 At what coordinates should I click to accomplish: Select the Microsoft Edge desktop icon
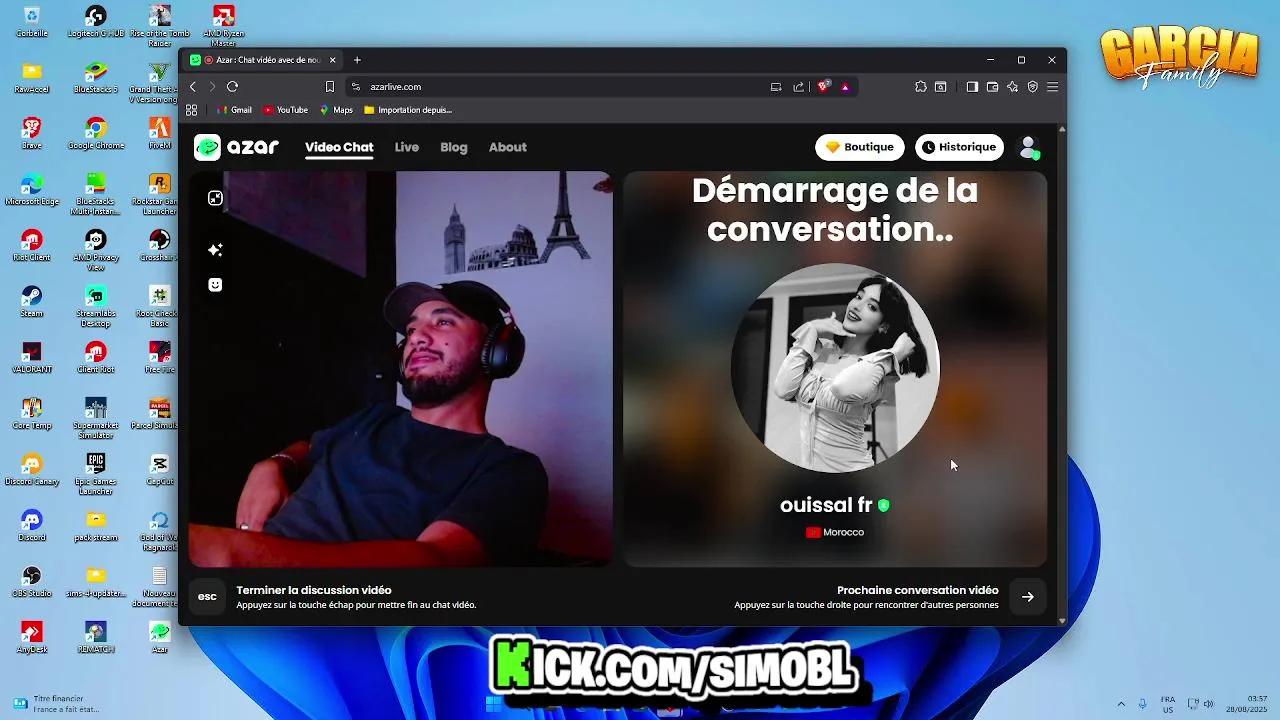pos(32,189)
